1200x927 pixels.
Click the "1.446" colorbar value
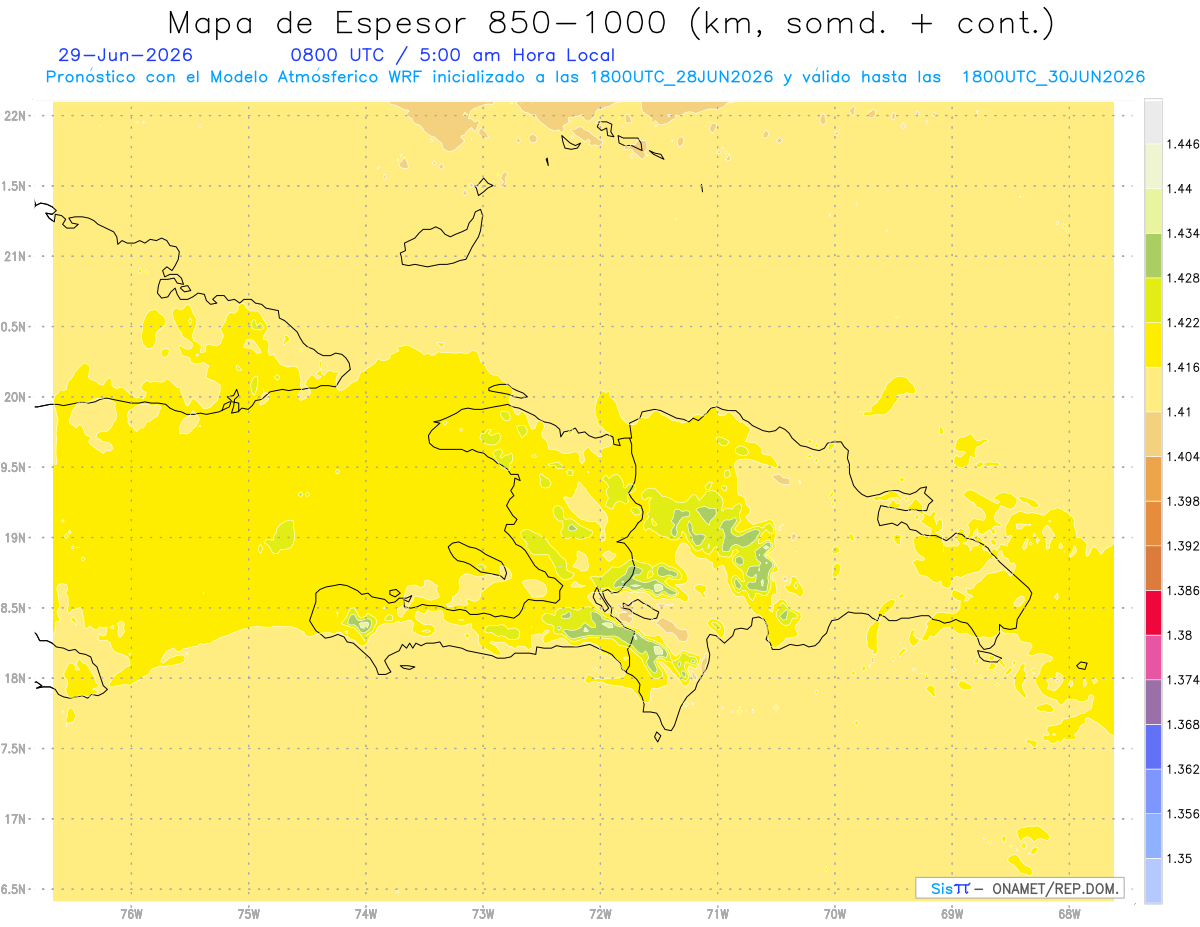pyautogui.click(x=1183, y=144)
